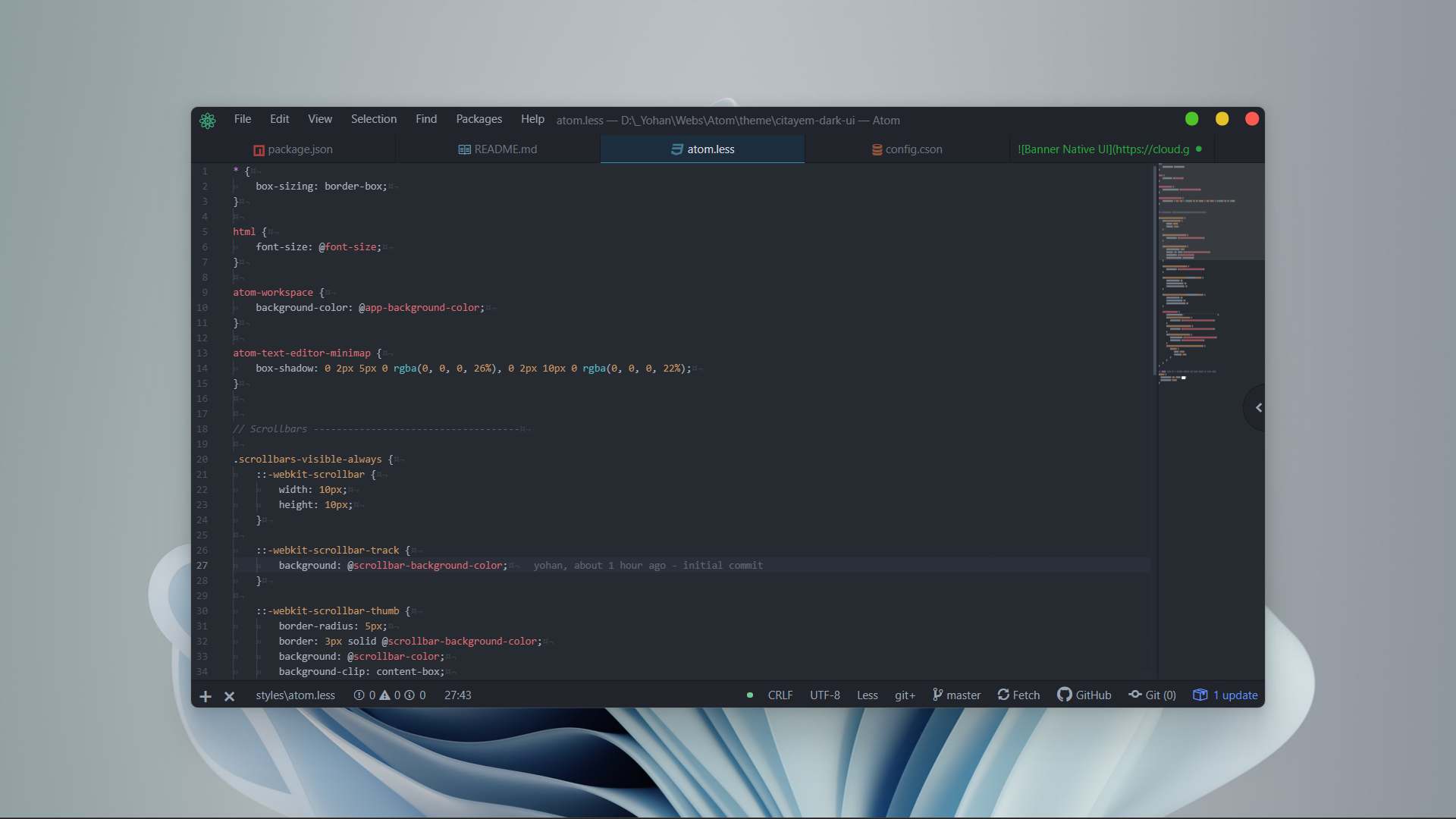The image size is (1456, 819).
Task: Open the Selection menu
Action: 374,119
